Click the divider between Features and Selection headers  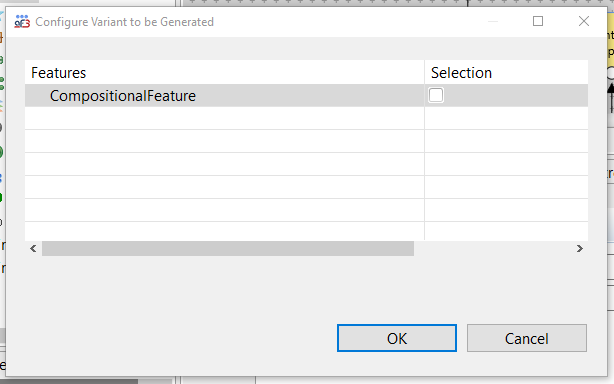424,73
